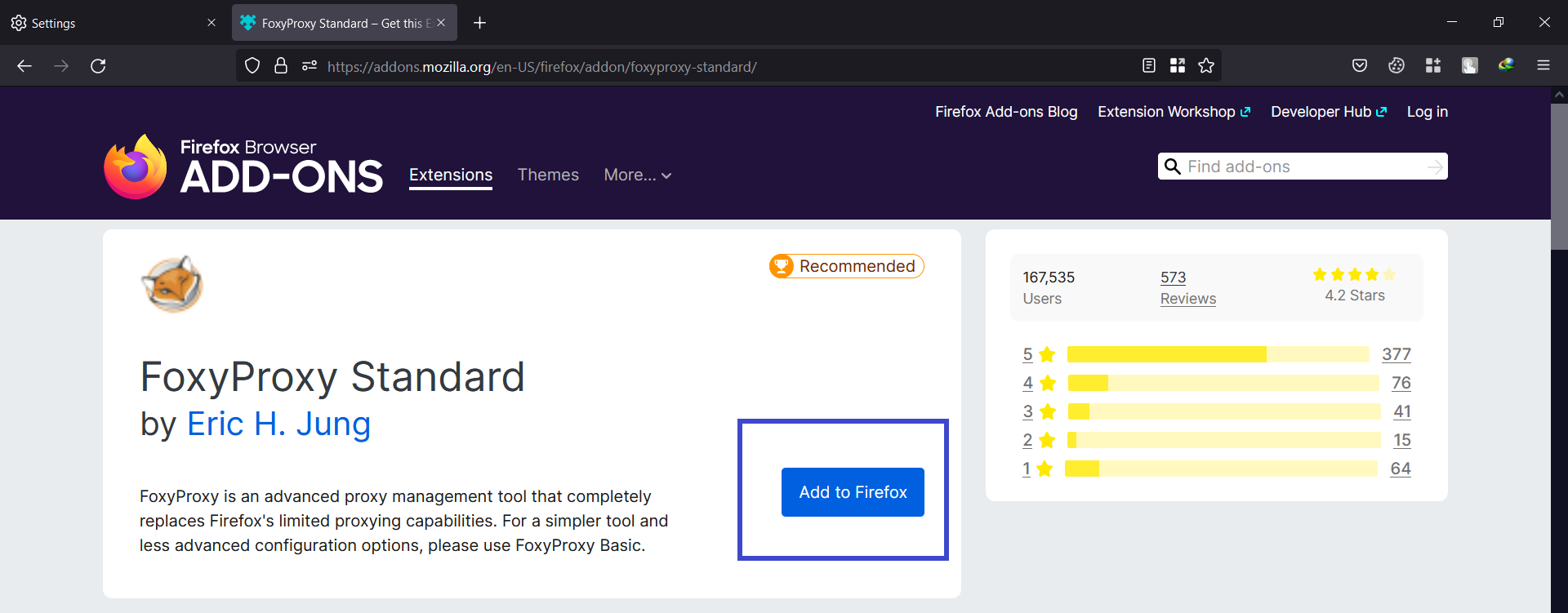Click the QR grid icon in address bar
Viewport: 1568px width, 613px height.
pyautogui.click(x=1178, y=66)
